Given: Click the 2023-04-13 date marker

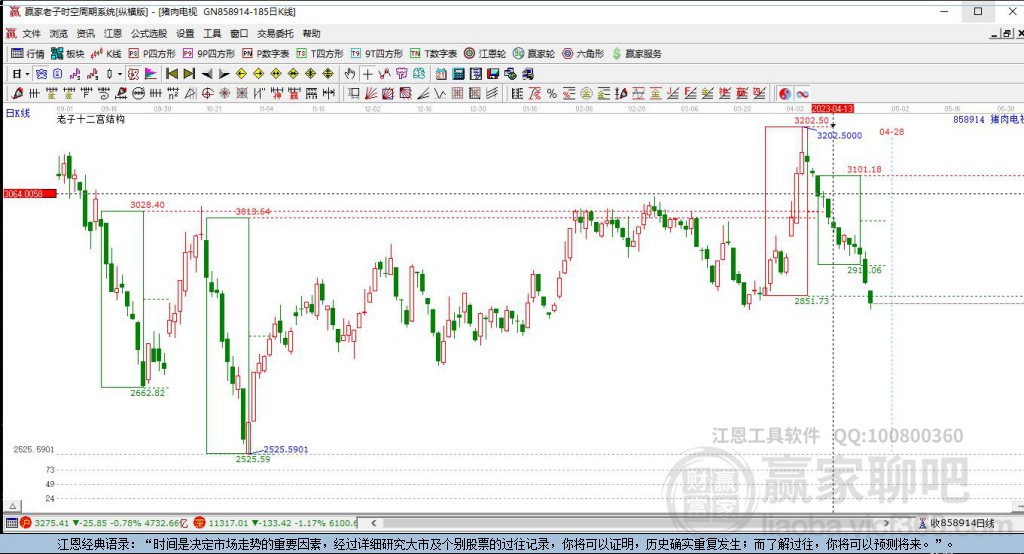Looking at the screenshot, I should [x=833, y=108].
